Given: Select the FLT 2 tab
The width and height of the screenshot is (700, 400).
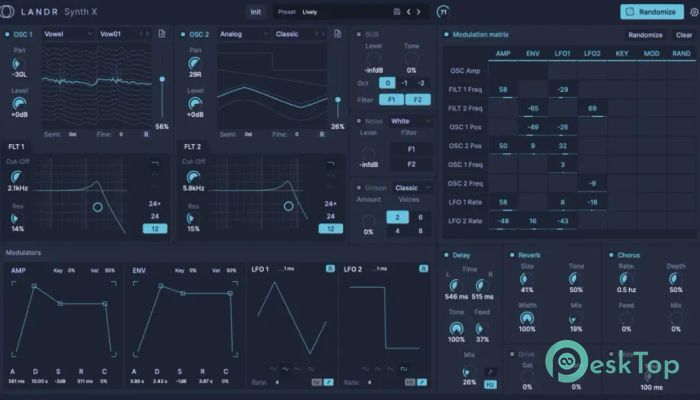Looking at the screenshot, I should (x=192, y=146).
